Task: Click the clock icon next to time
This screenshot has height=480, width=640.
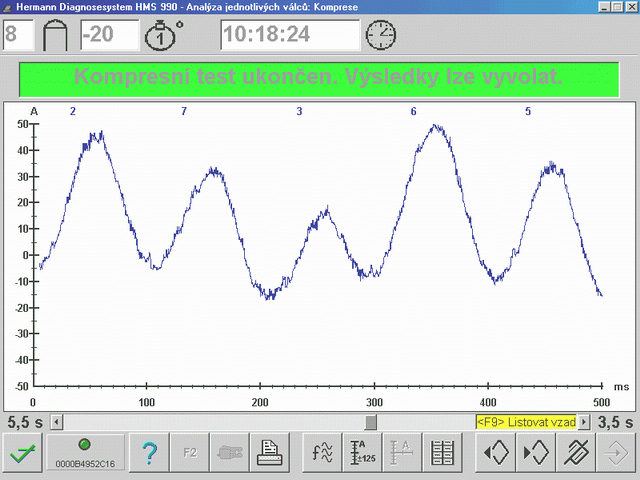Action: [x=380, y=35]
